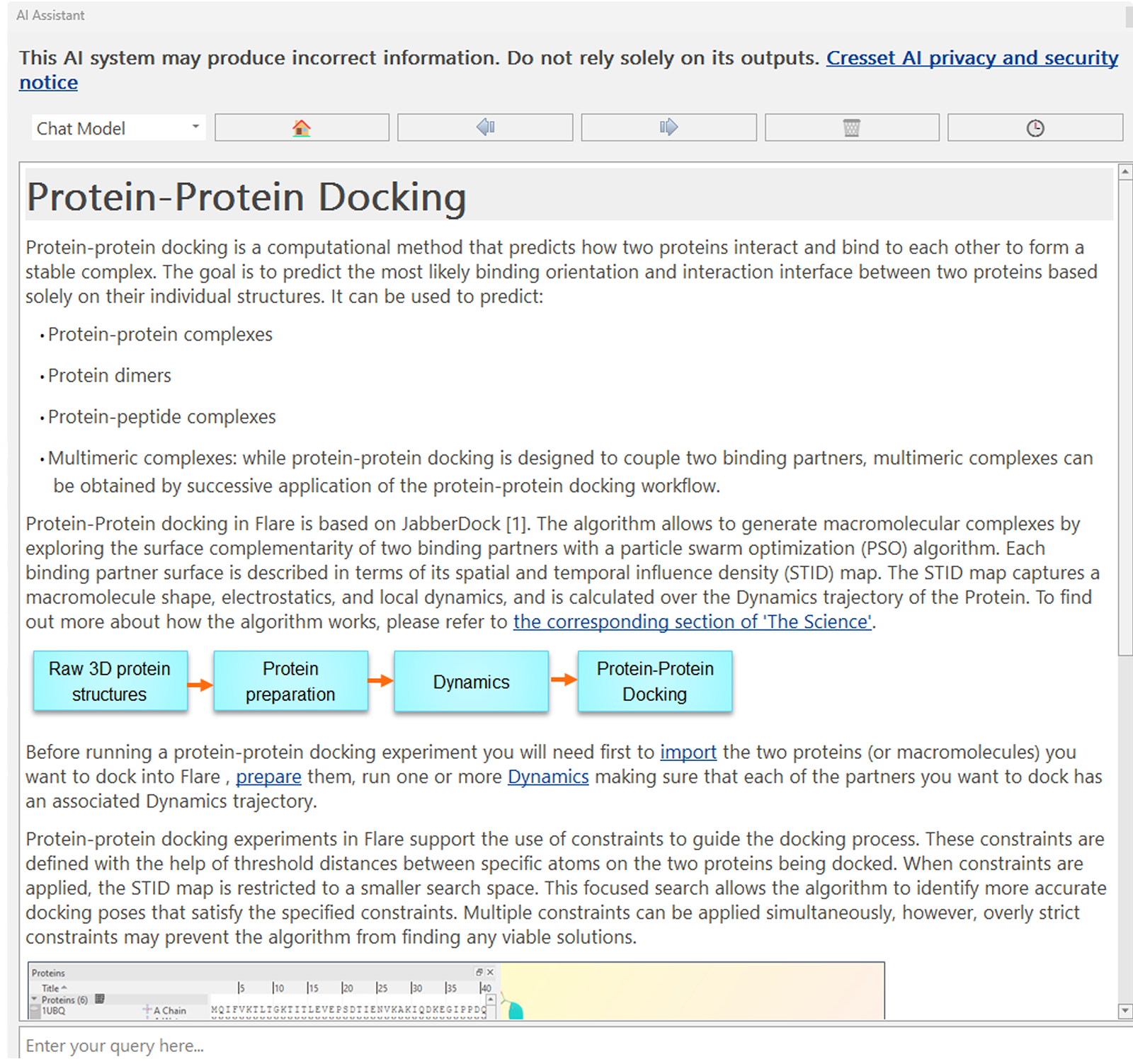Image resolution: width=1133 pixels, height=1064 pixels.
Task: Open the Chat Model dropdown
Action: [118, 128]
